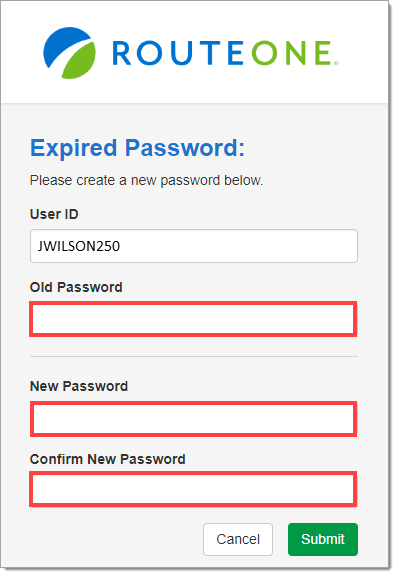Click the JWILSON250 text in User ID
The height and width of the screenshot is (575, 396).
pos(79,246)
